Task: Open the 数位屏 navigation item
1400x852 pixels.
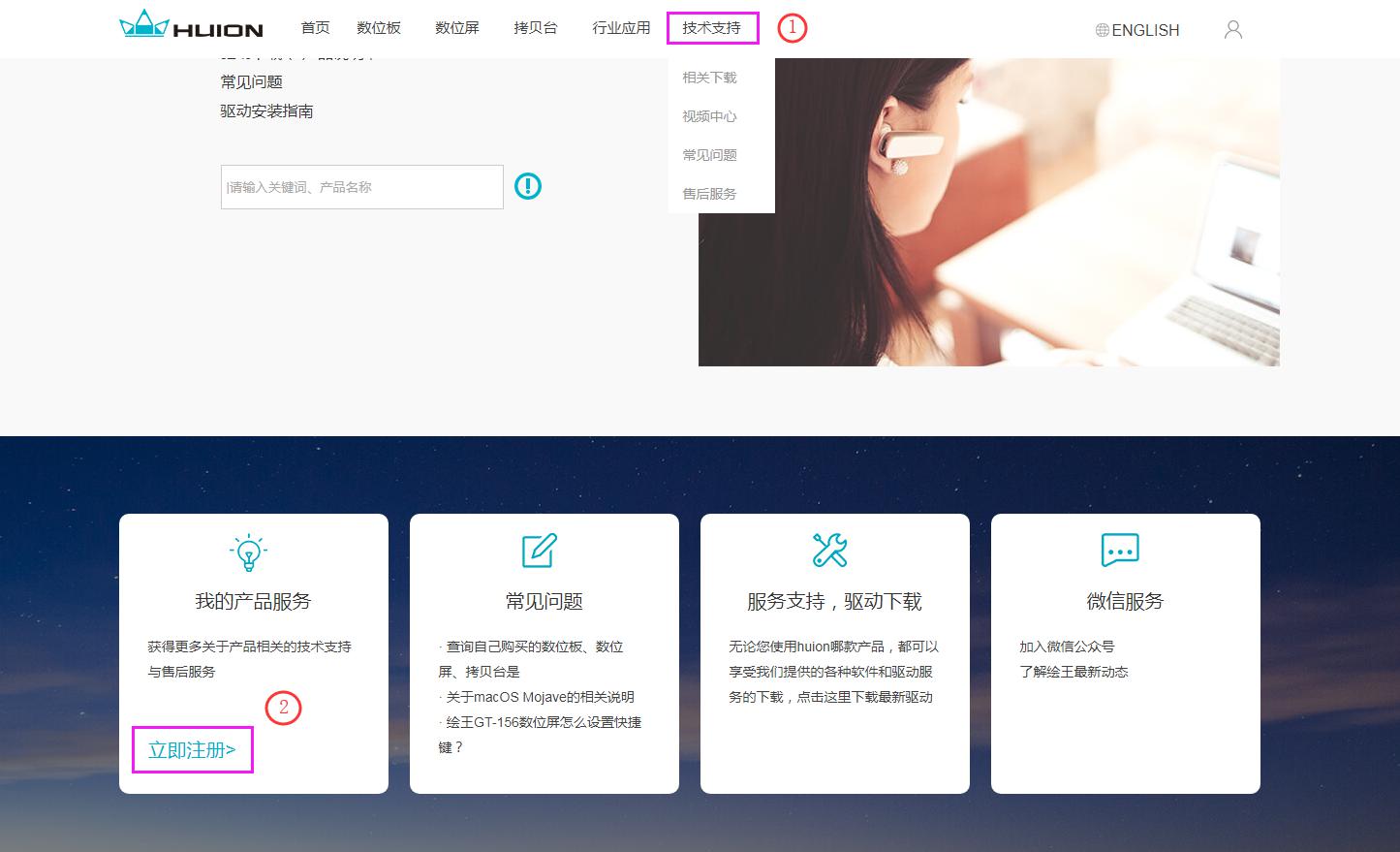Action: tap(457, 28)
